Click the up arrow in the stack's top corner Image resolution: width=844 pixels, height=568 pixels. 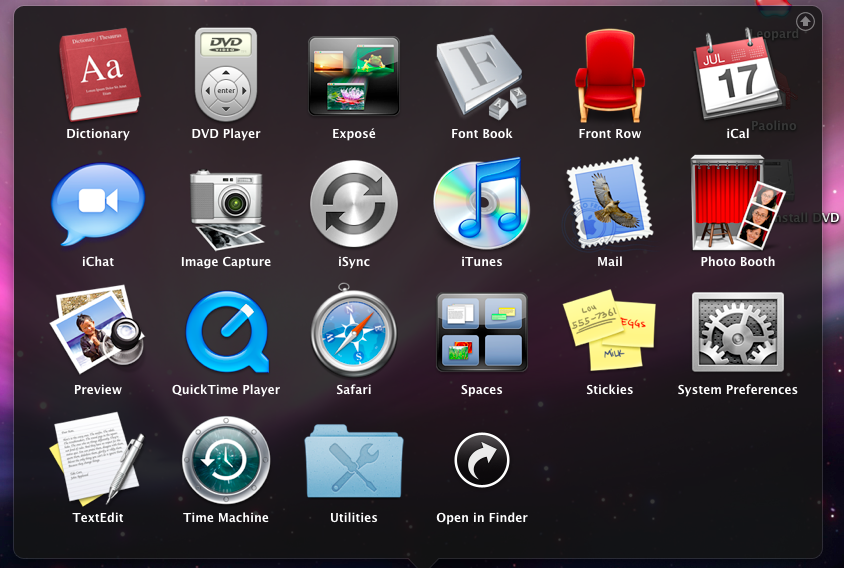(805, 22)
